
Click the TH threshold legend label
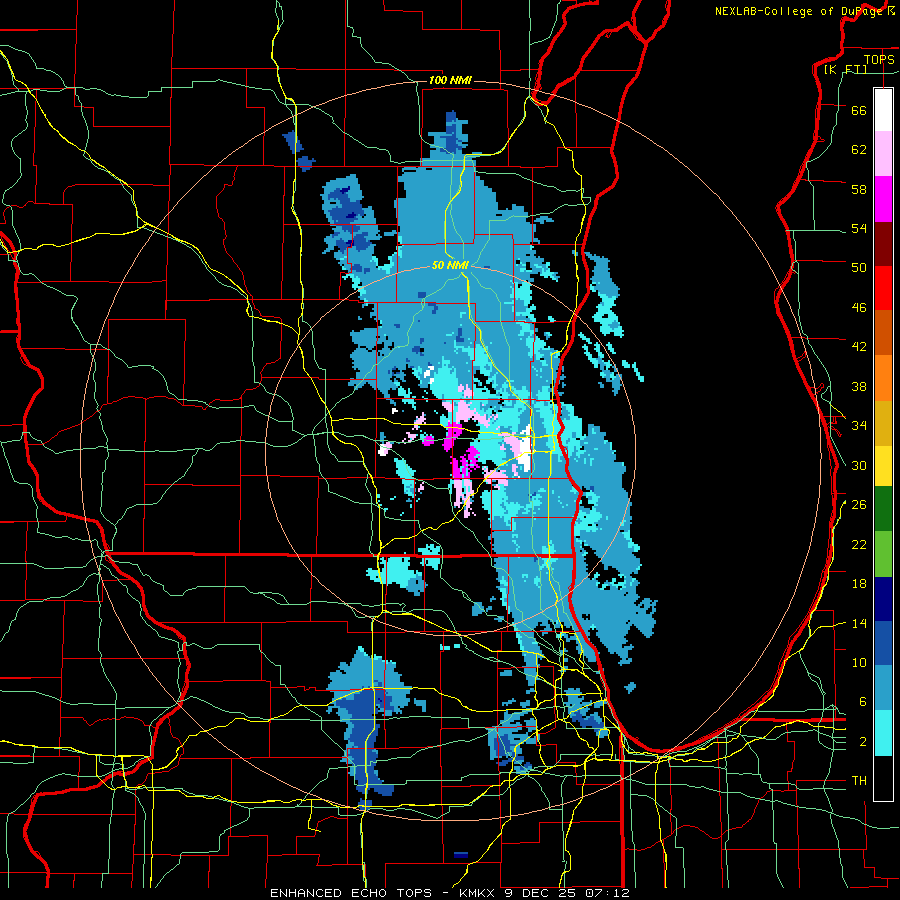[x=859, y=781]
